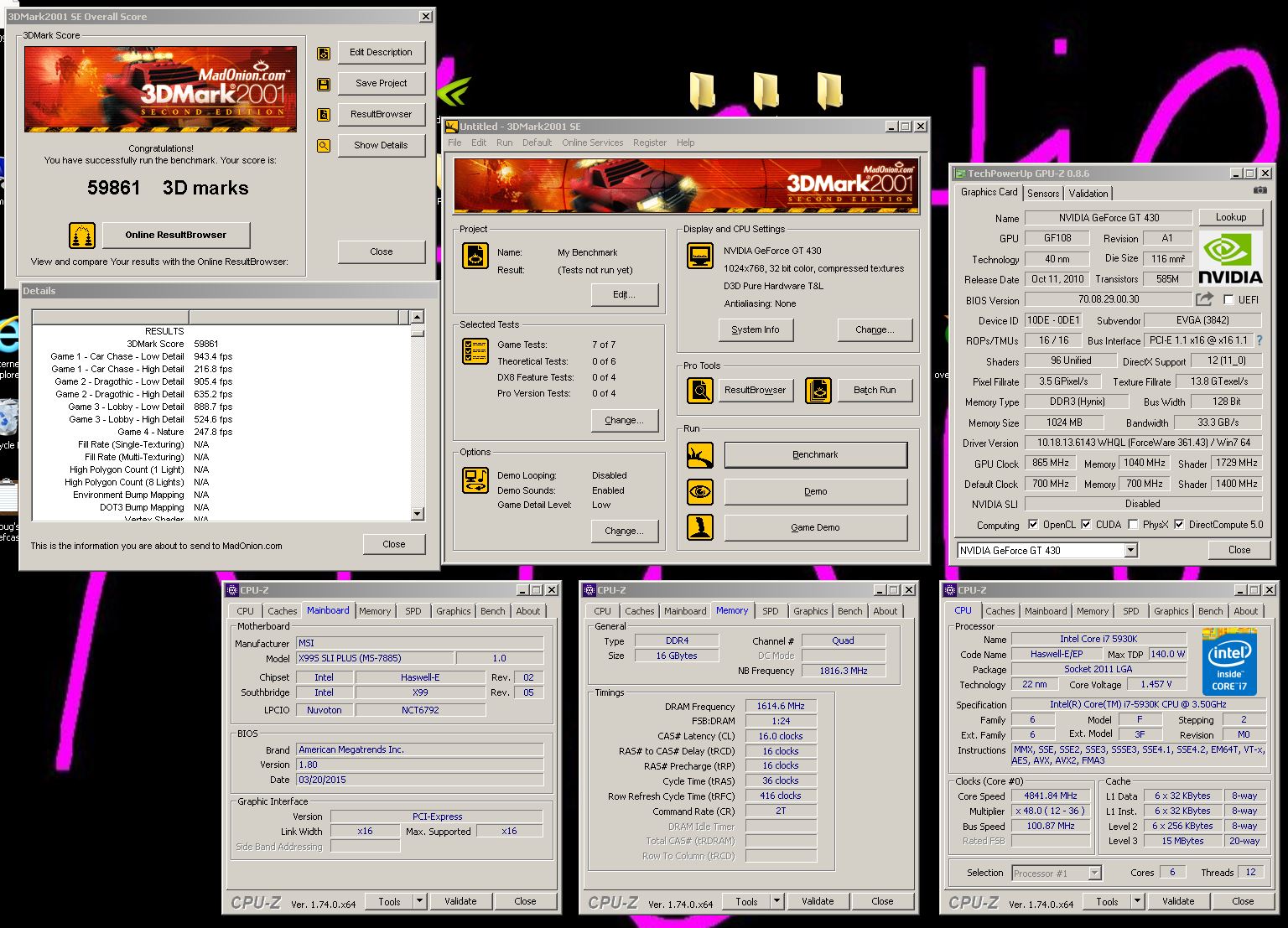Click the Bus Interface question mark

click(x=1259, y=340)
